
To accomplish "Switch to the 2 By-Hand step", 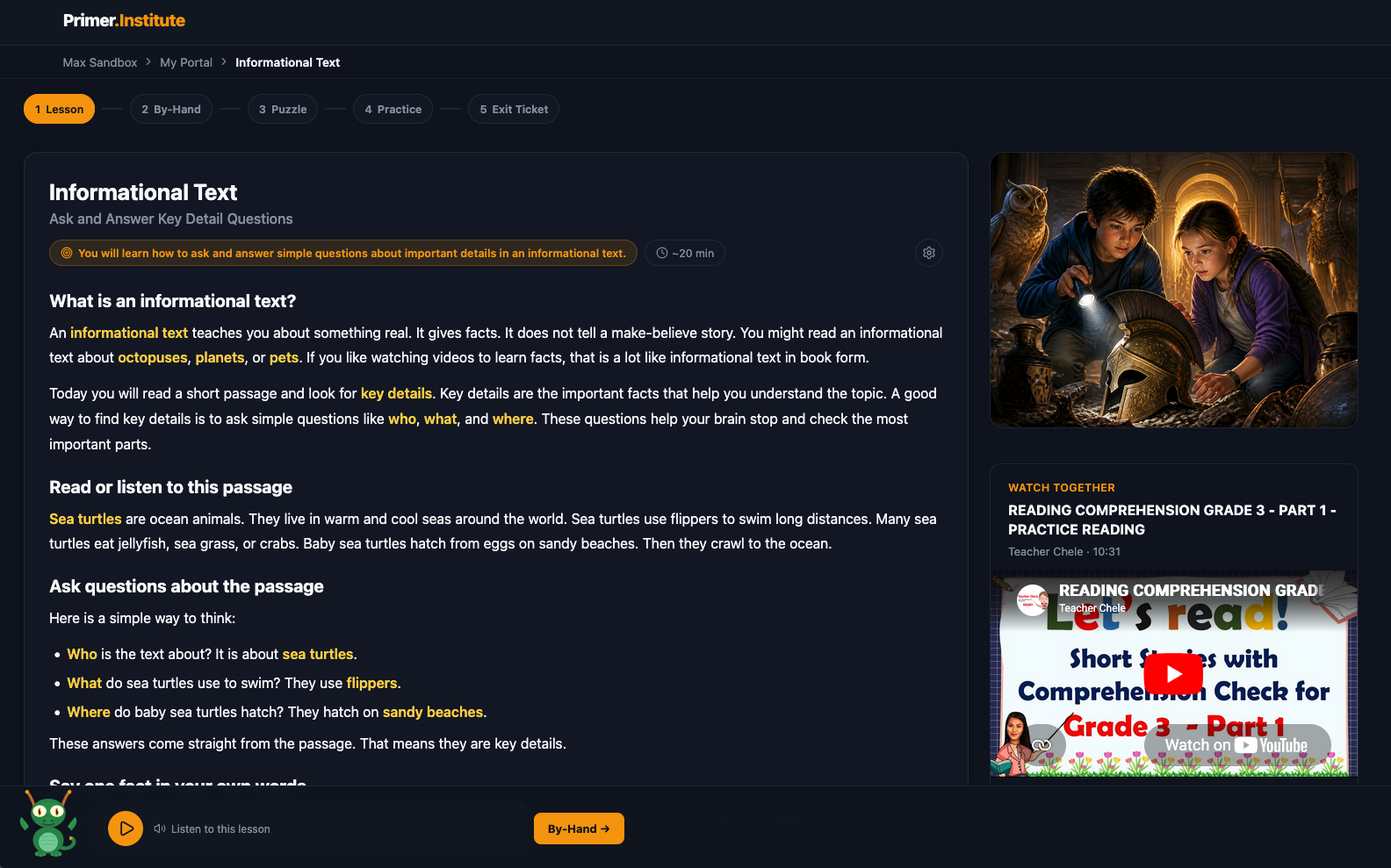I will click(171, 109).
